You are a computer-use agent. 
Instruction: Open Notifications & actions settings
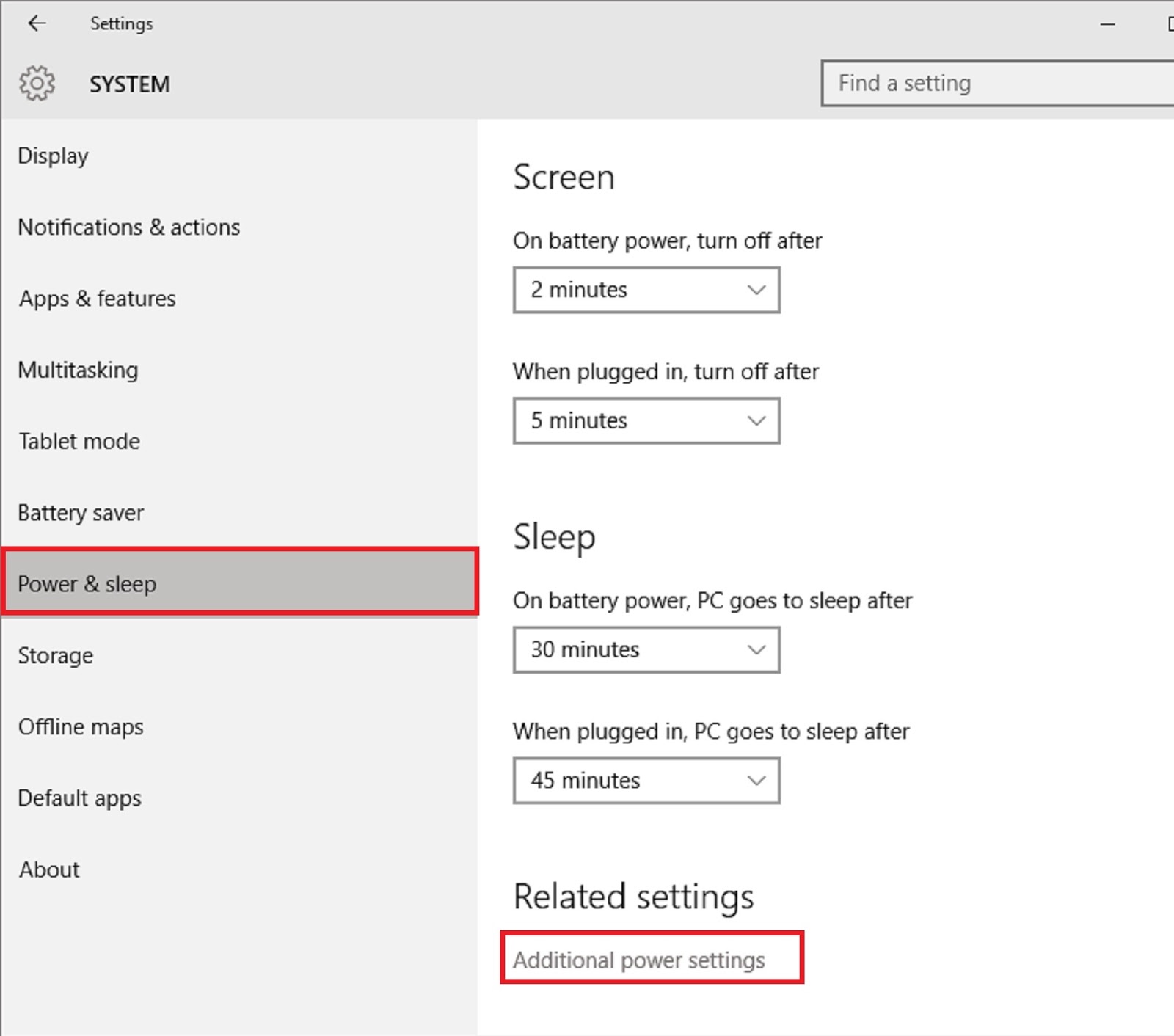(128, 227)
